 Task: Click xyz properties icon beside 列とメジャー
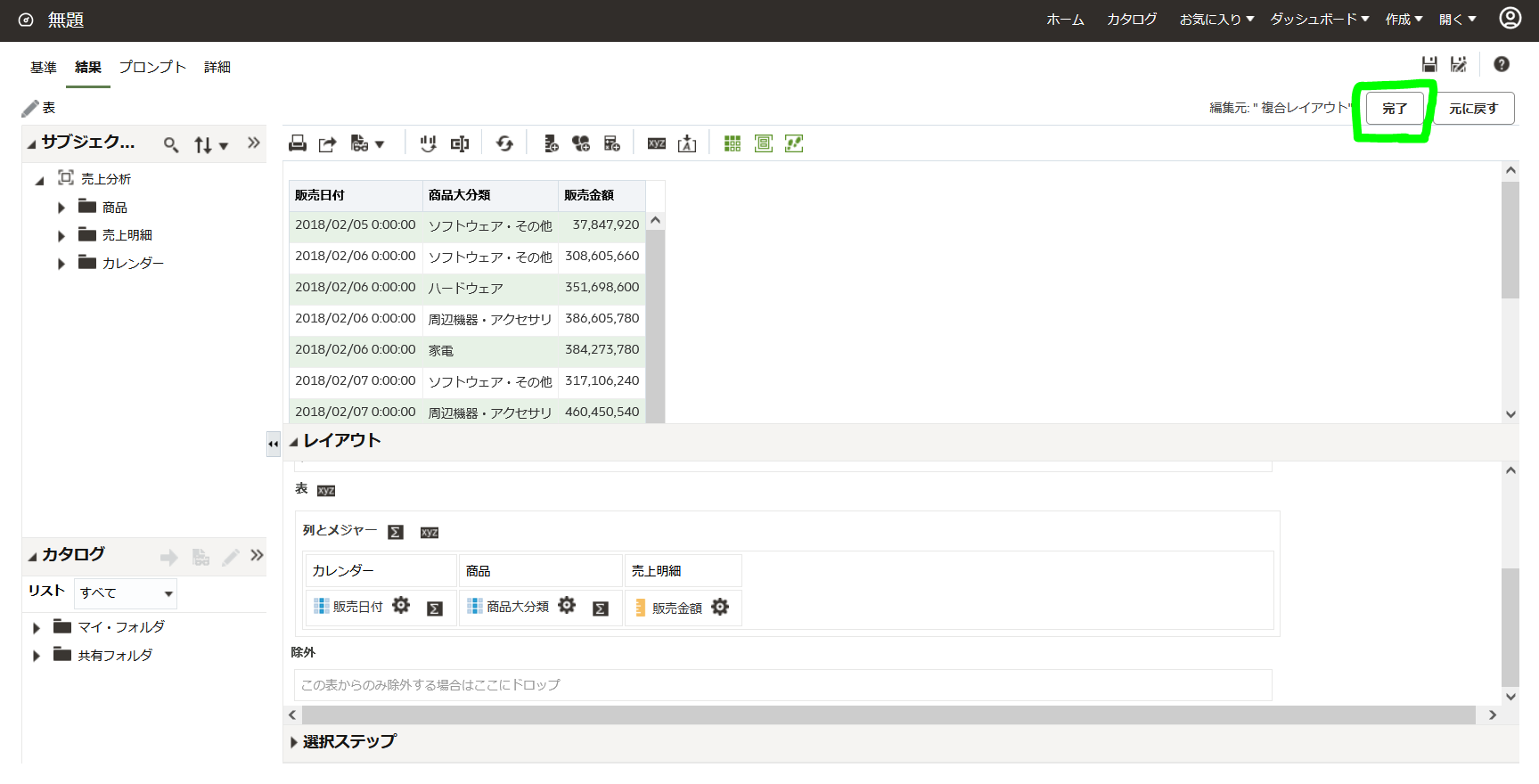tap(430, 533)
